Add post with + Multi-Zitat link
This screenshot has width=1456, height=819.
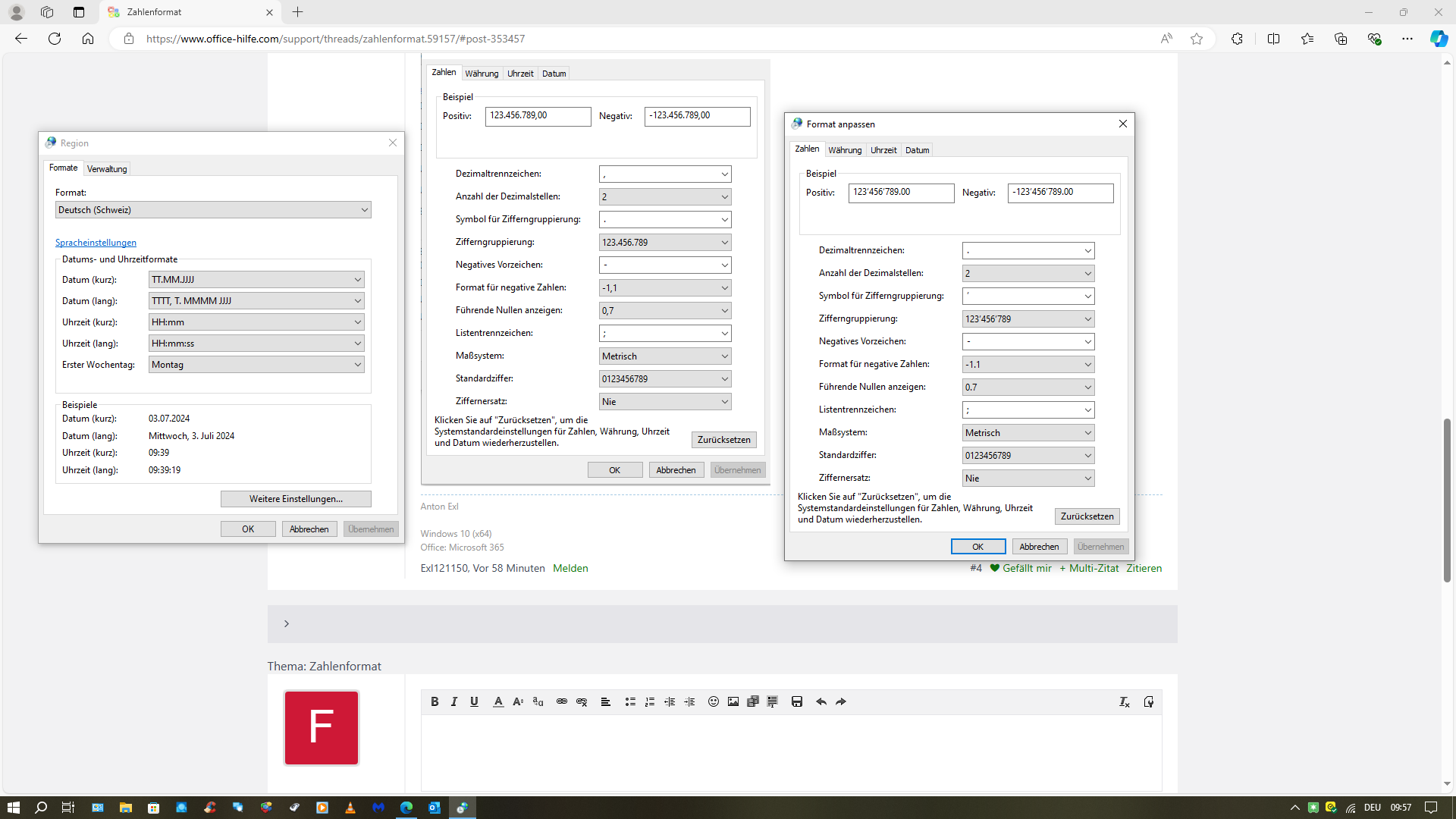pos(1089,568)
